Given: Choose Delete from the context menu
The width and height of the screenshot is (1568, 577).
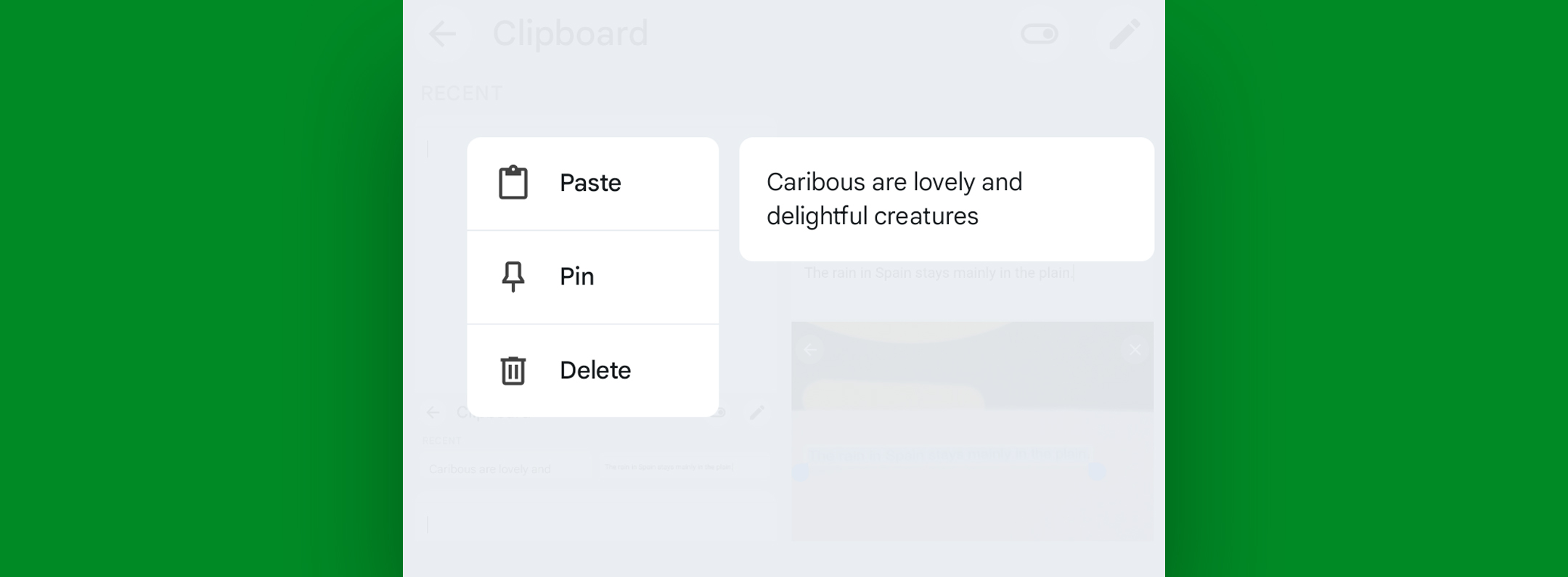Looking at the screenshot, I should (595, 370).
